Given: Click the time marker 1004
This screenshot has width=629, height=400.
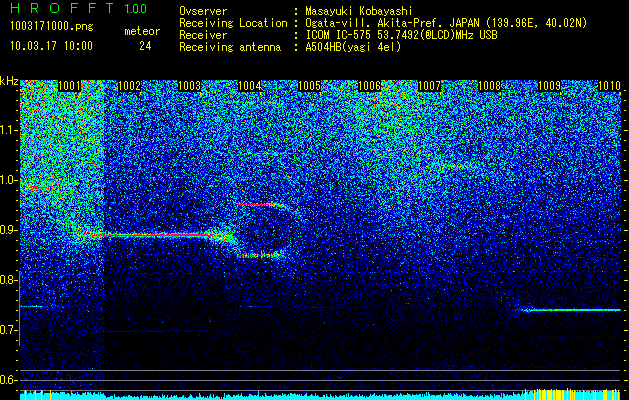Looking at the screenshot, I should point(250,86).
